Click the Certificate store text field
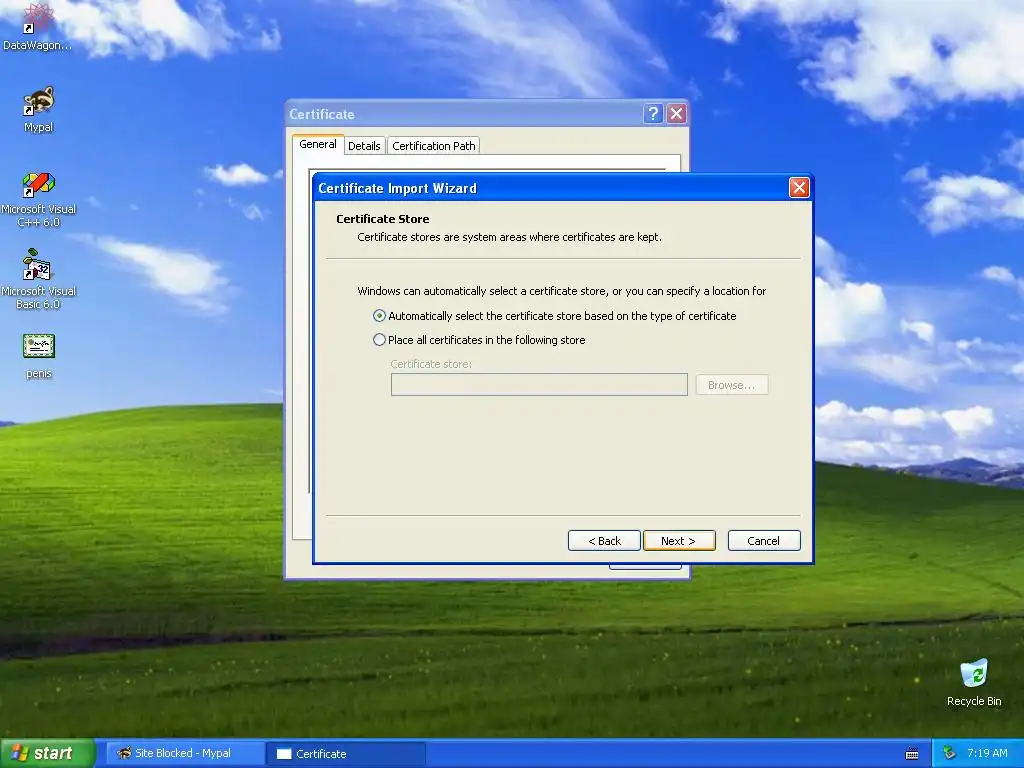 [539, 385]
